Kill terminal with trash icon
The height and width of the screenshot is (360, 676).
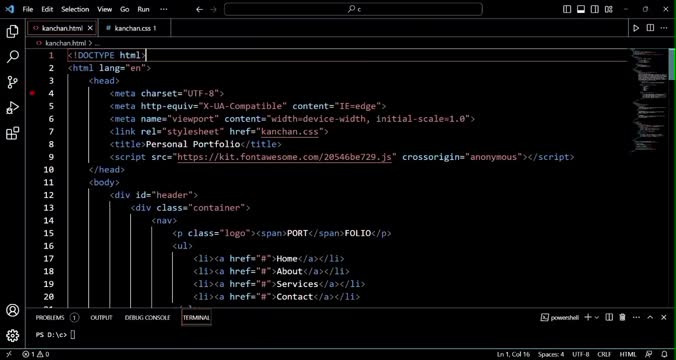pos(622,318)
